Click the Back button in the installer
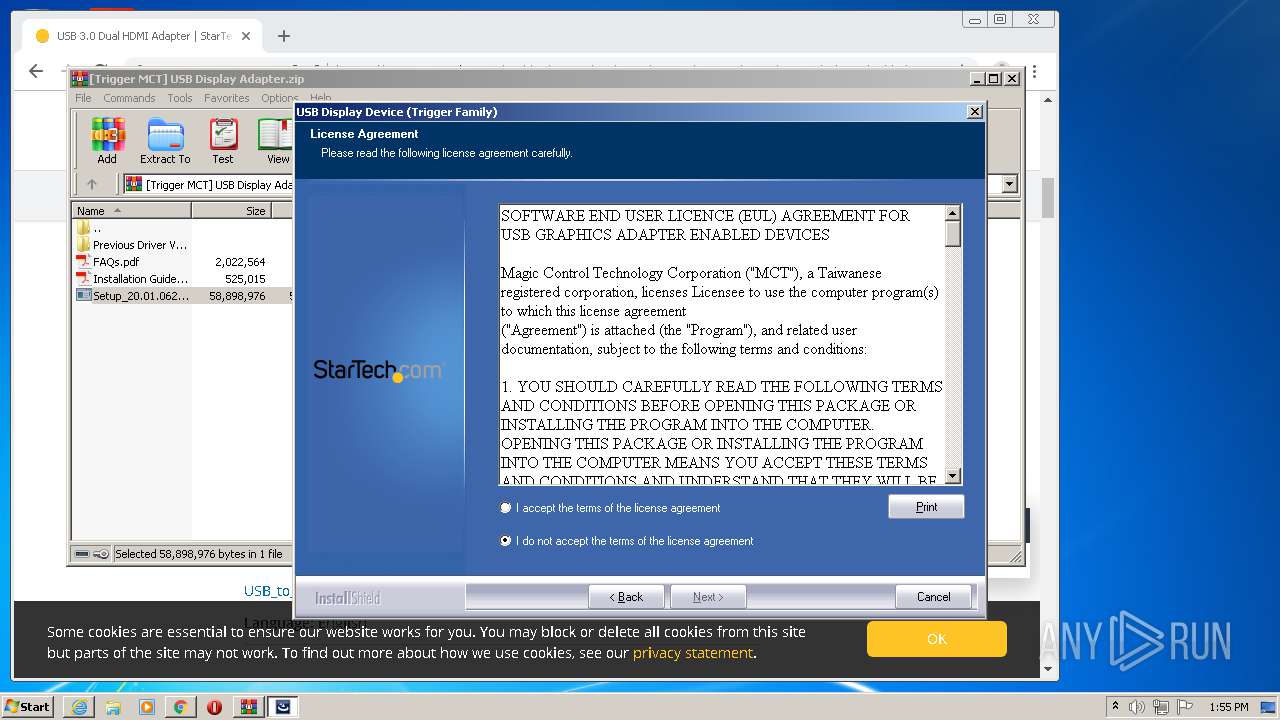Viewport: 1280px width, 720px height. coord(627,597)
